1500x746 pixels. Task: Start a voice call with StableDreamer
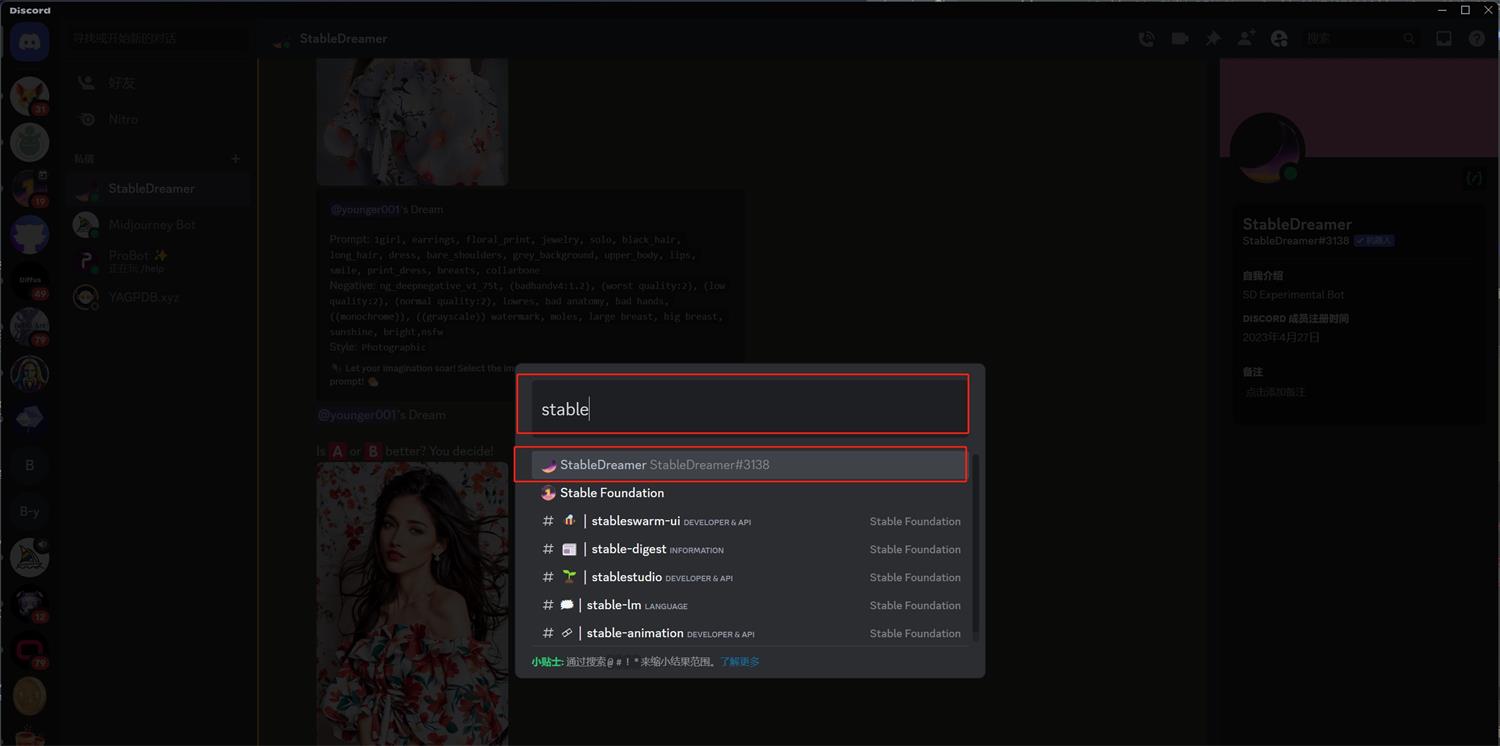[1146, 38]
